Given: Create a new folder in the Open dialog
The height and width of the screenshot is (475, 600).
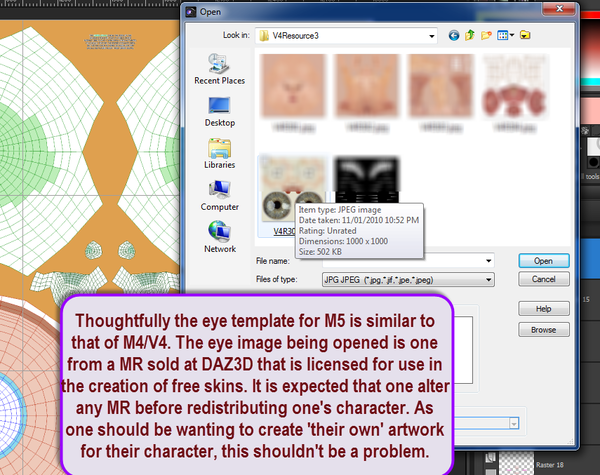Looking at the screenshot, I should coord(486,36).
